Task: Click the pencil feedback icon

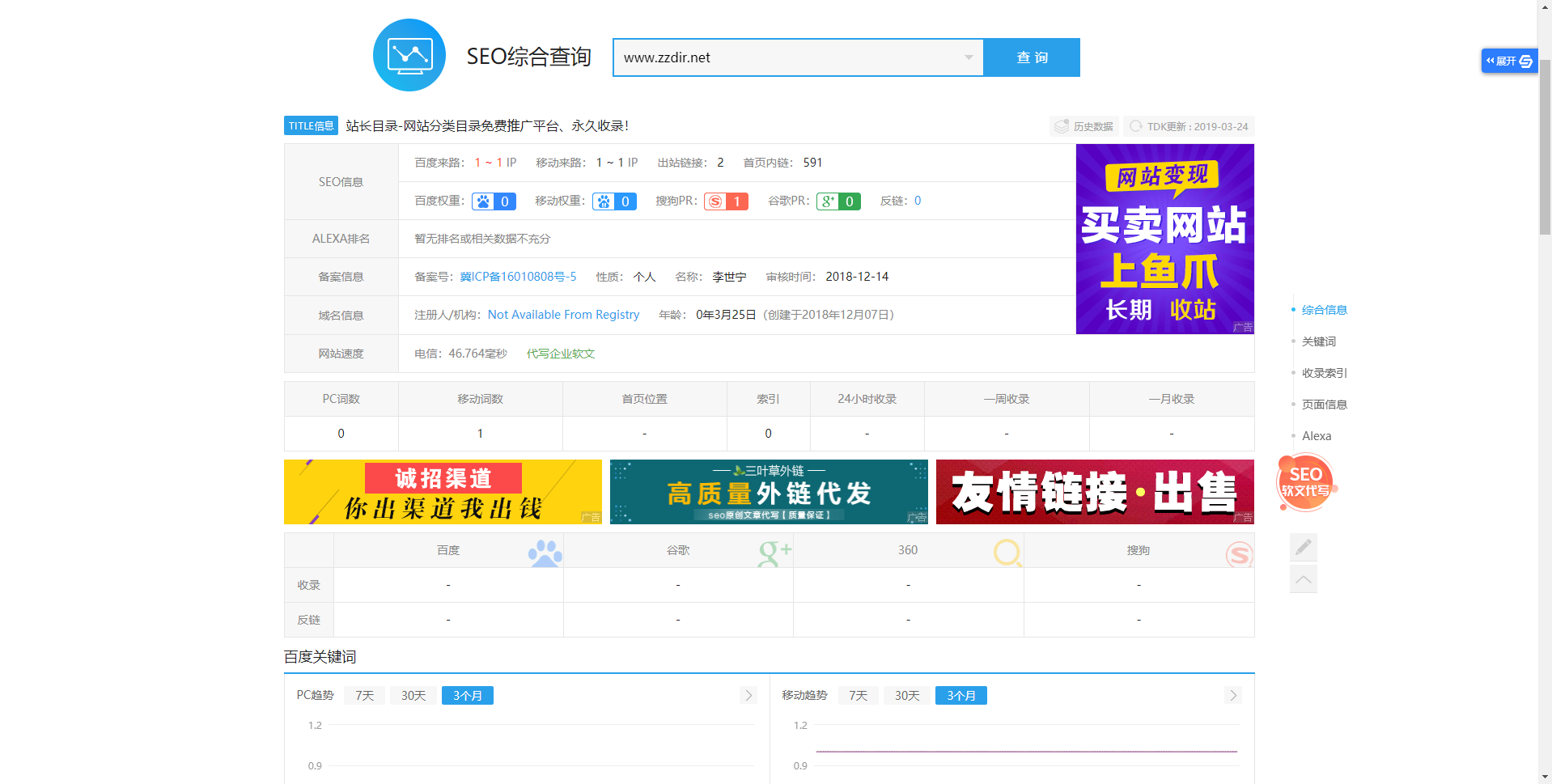Action: tap(1303, 548)
